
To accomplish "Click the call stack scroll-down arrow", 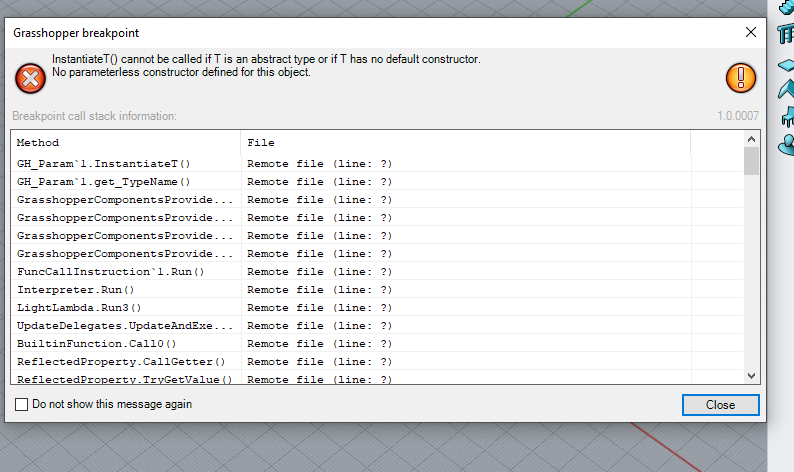I will click(751, 376).
